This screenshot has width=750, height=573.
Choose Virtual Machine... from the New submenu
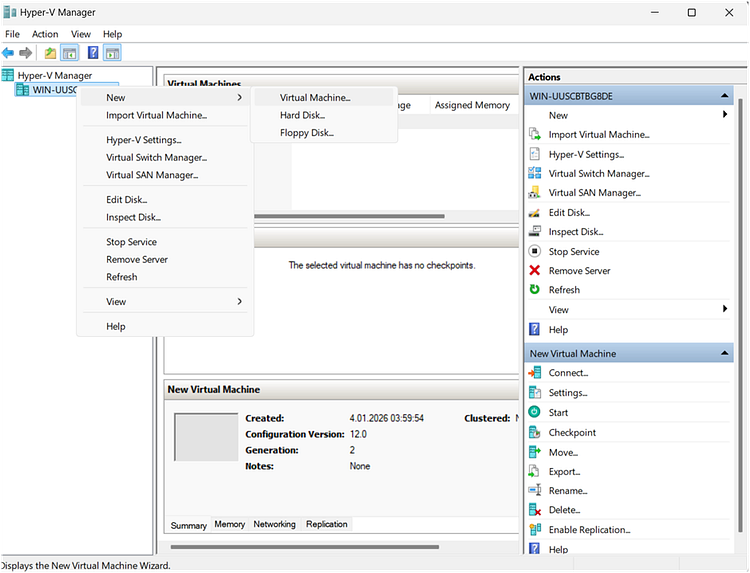click(x=324, y=97)
